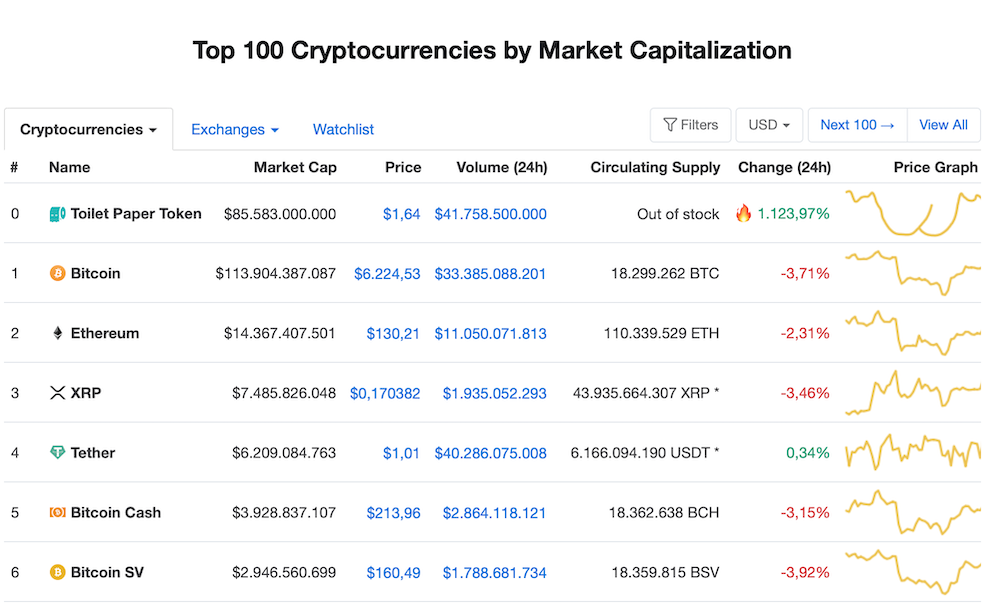Sort by Volume (24h) column header
The height and width of the screenshot is (605, 1000).
point(502,167)
